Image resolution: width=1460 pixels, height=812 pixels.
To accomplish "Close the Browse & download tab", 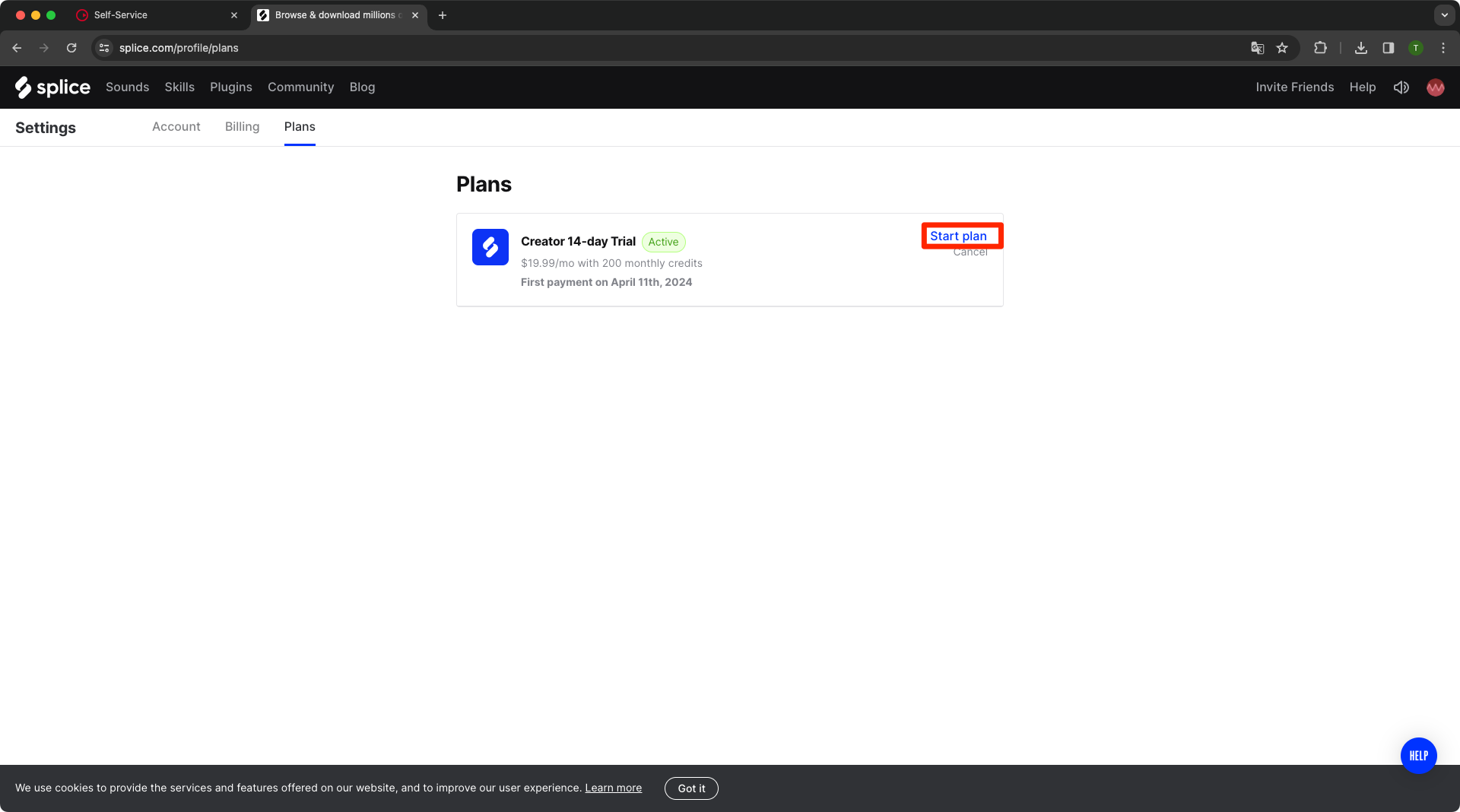I will click(x=415, y=15).
